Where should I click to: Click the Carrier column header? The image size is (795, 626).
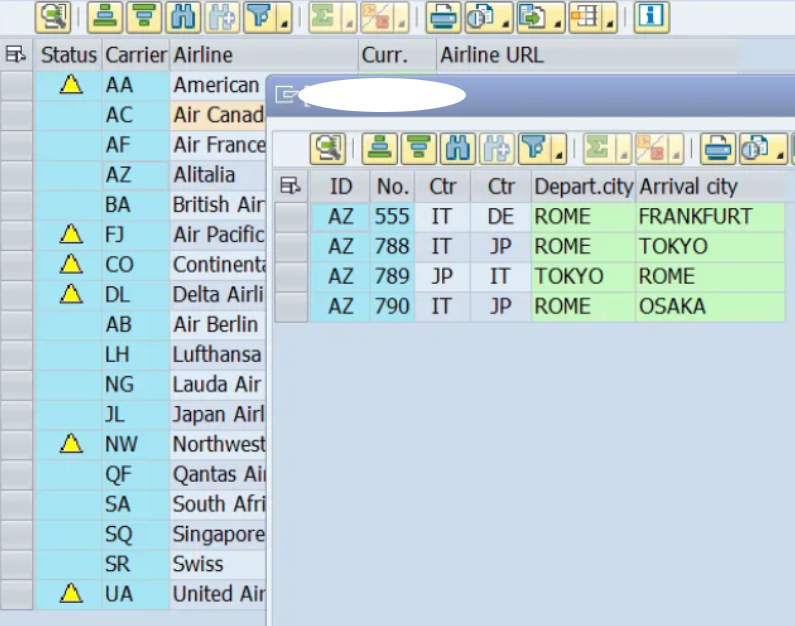click(136, 55)
